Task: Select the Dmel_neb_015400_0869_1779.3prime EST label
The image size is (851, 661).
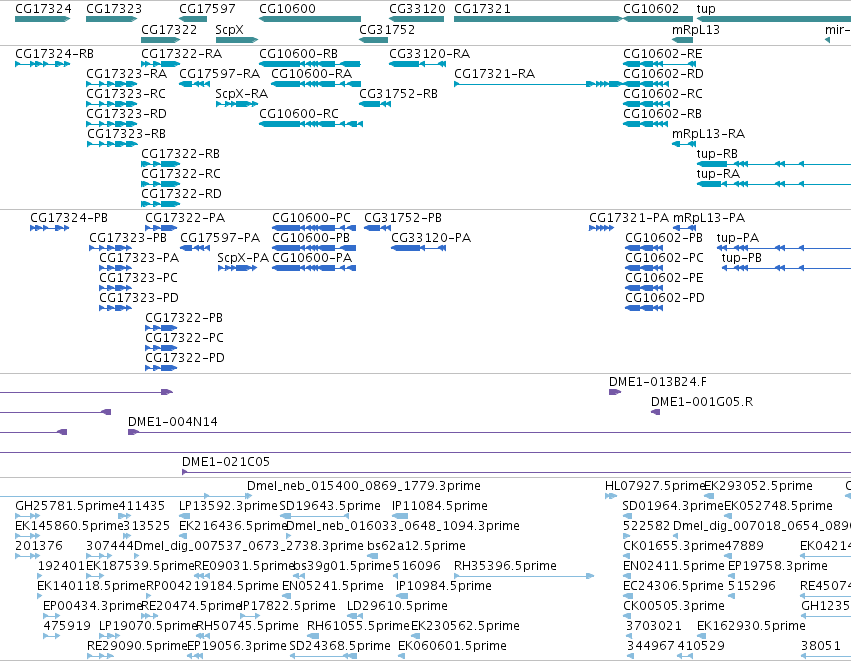Action: coord(364,486)
